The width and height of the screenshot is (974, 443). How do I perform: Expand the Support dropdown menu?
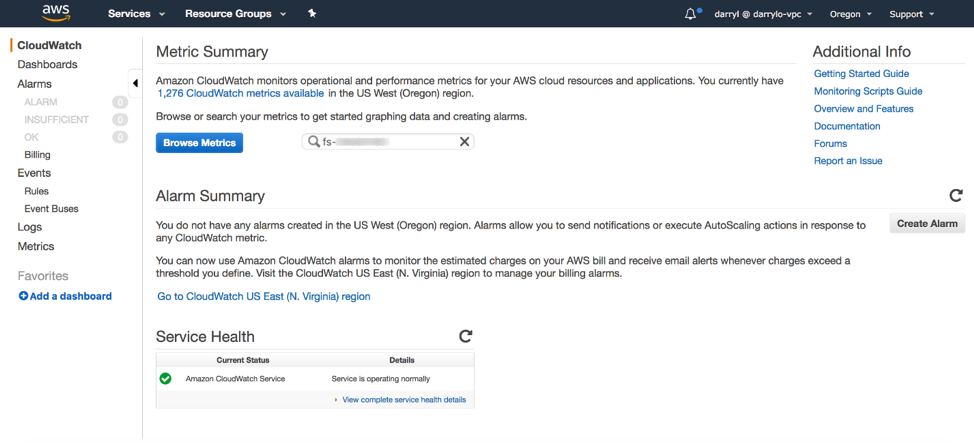click(912, 14)
